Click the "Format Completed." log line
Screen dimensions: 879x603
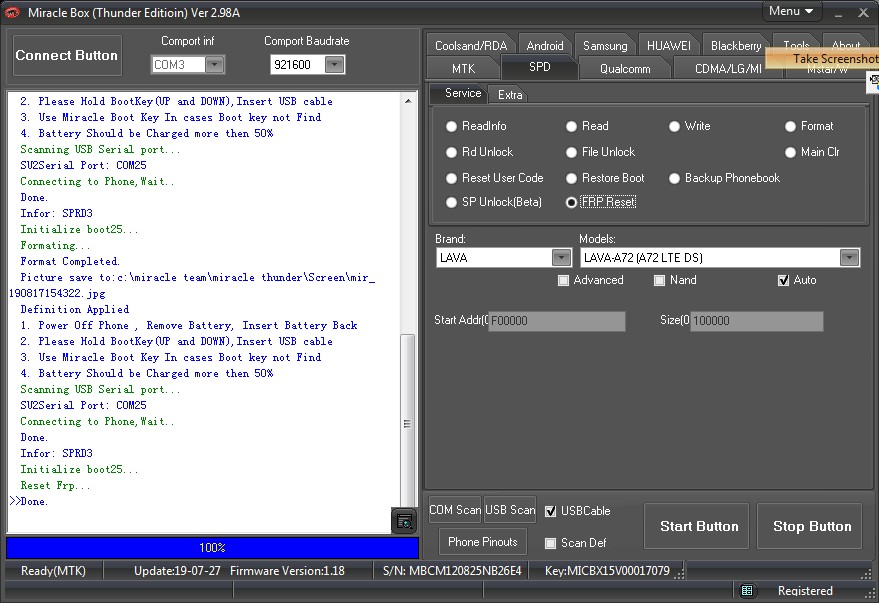[70, 261]
